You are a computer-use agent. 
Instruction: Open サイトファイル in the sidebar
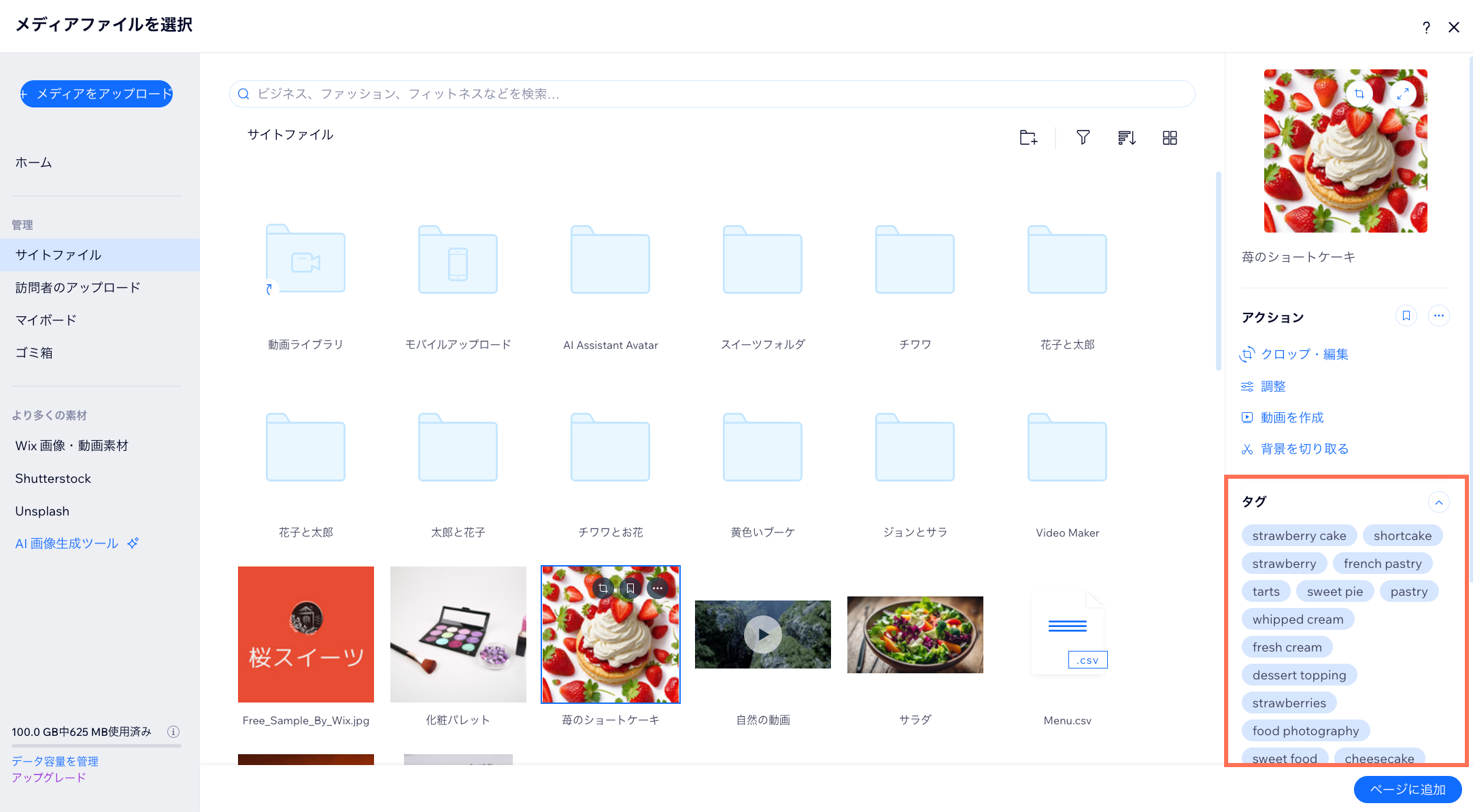pos(58,254)
